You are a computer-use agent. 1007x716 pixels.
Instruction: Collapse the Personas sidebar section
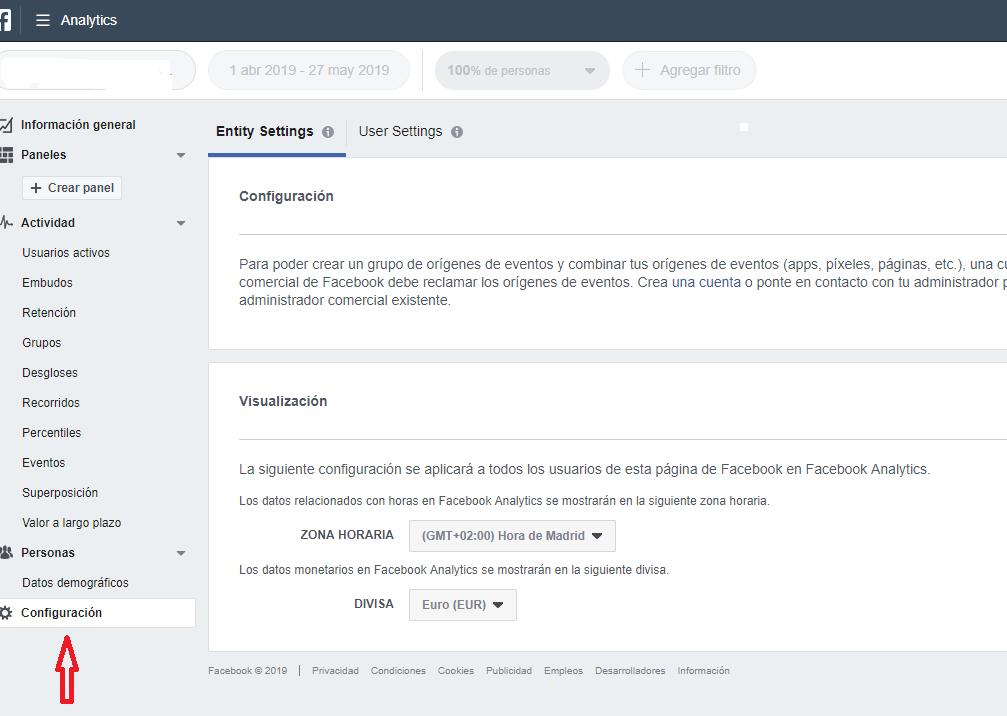[181, 552]
